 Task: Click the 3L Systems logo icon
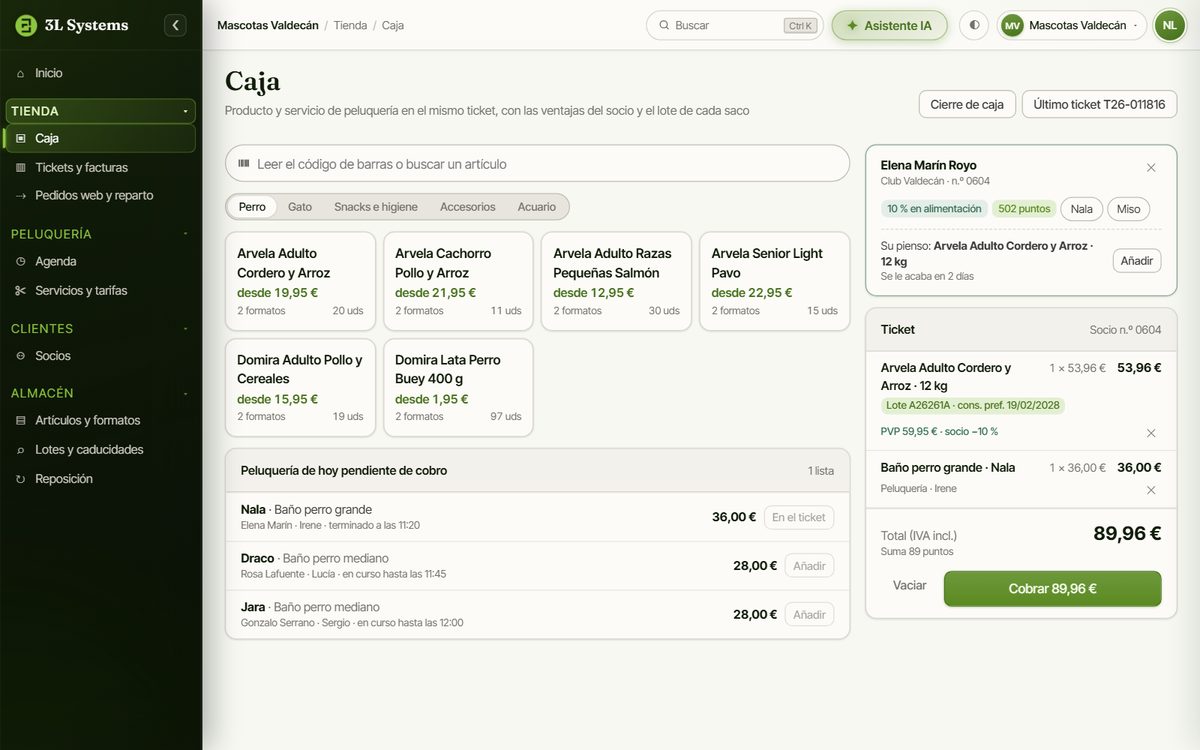click(x=26, y=25)
